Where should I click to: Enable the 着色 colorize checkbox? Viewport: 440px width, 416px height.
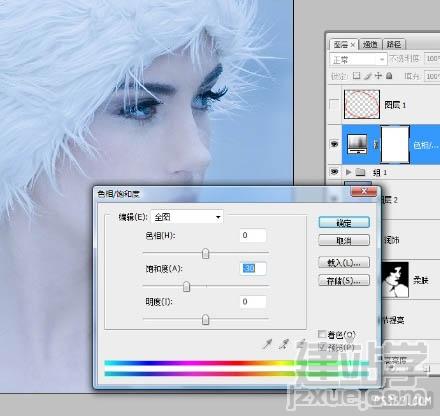point(322,334)
